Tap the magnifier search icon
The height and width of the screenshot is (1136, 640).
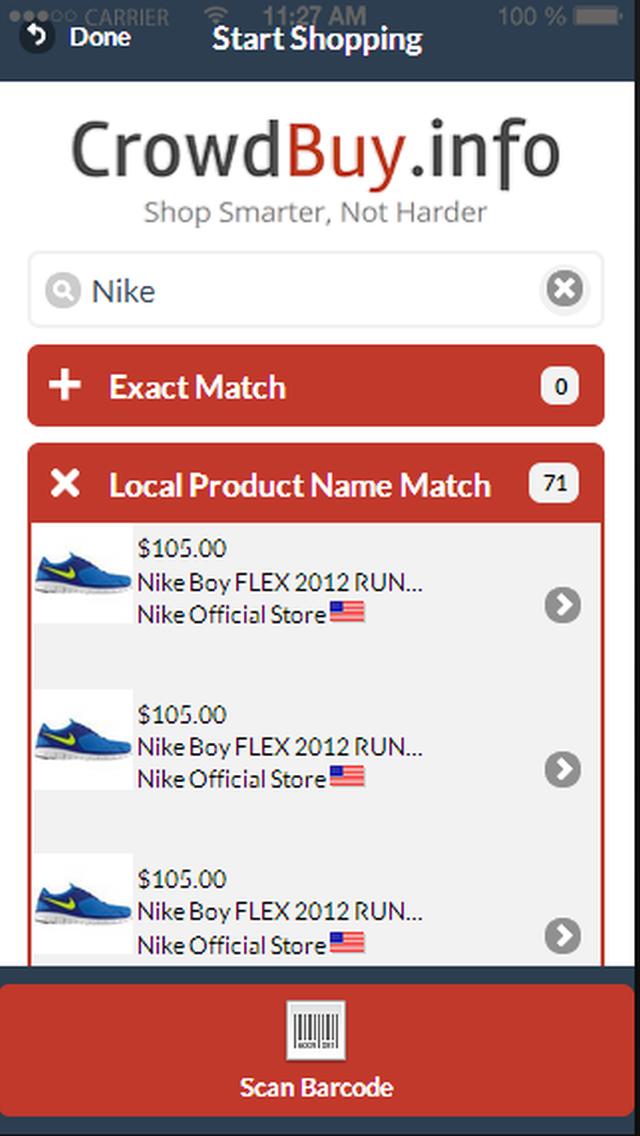tap(62, 291)
